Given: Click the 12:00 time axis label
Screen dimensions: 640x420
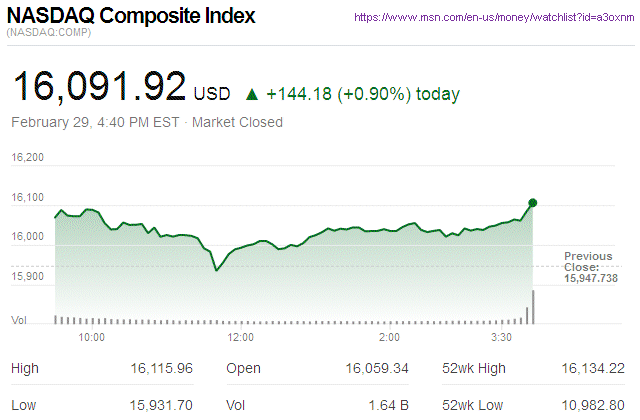Looking at the screenshot, I should [x=241, y=338].
